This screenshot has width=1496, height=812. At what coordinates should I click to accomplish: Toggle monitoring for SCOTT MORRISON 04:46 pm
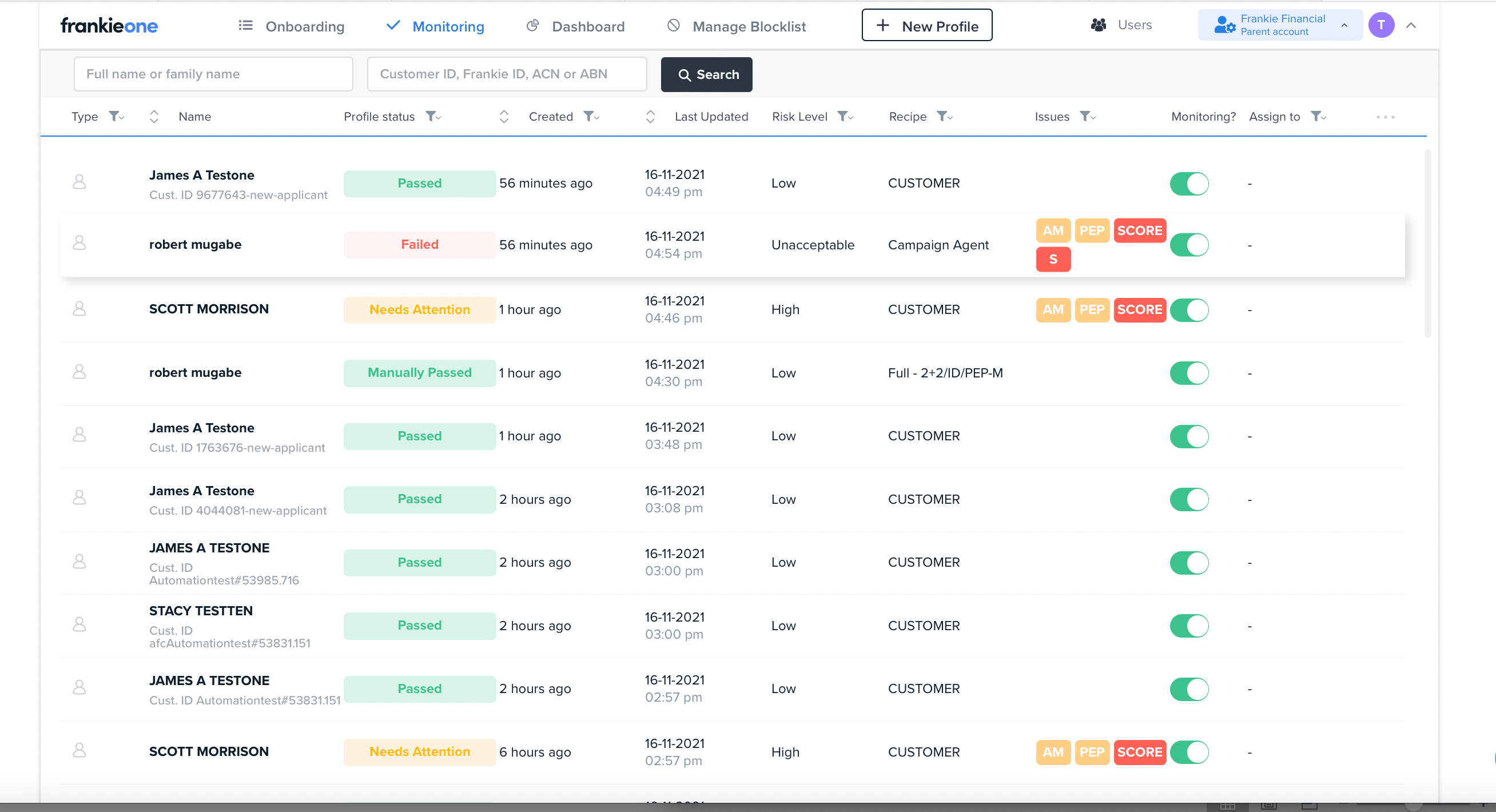coord(1189,309)
